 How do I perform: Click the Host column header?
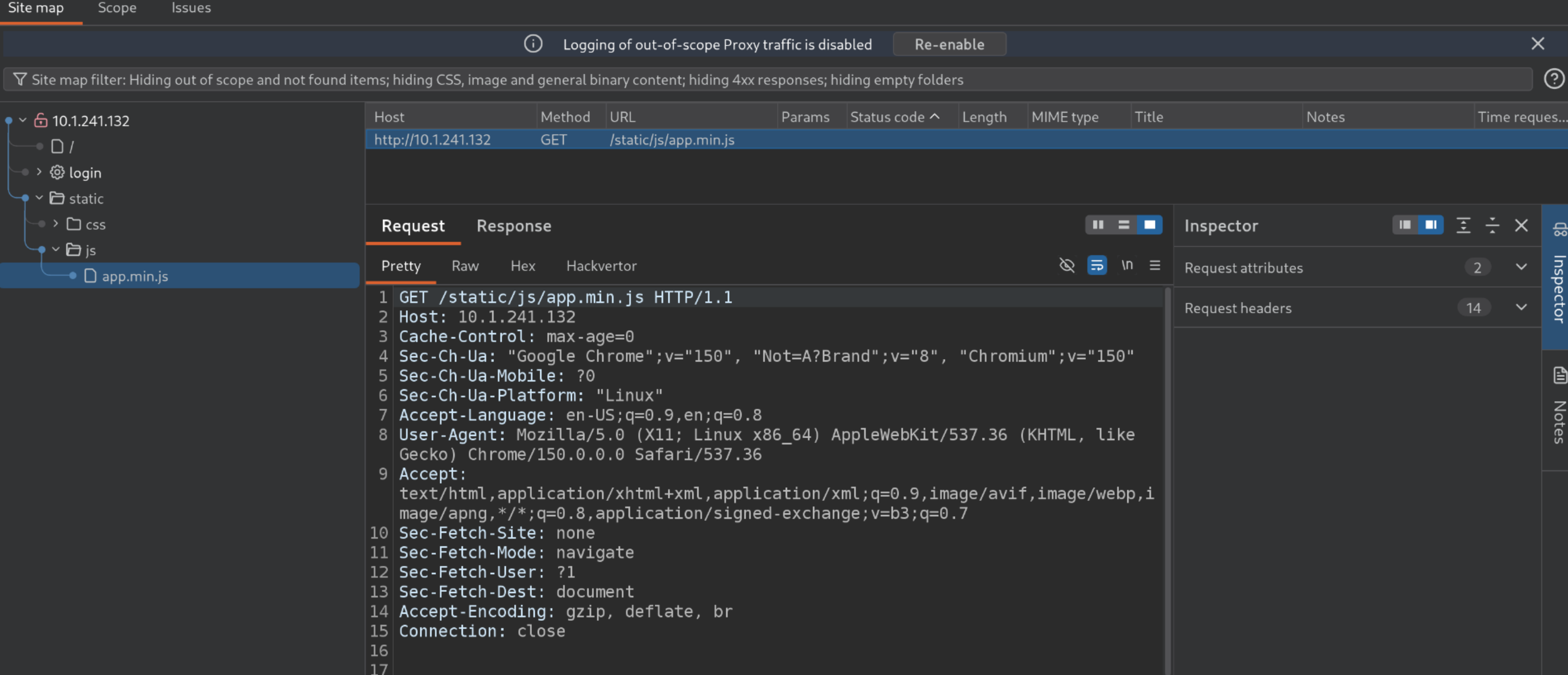[451, 116]
